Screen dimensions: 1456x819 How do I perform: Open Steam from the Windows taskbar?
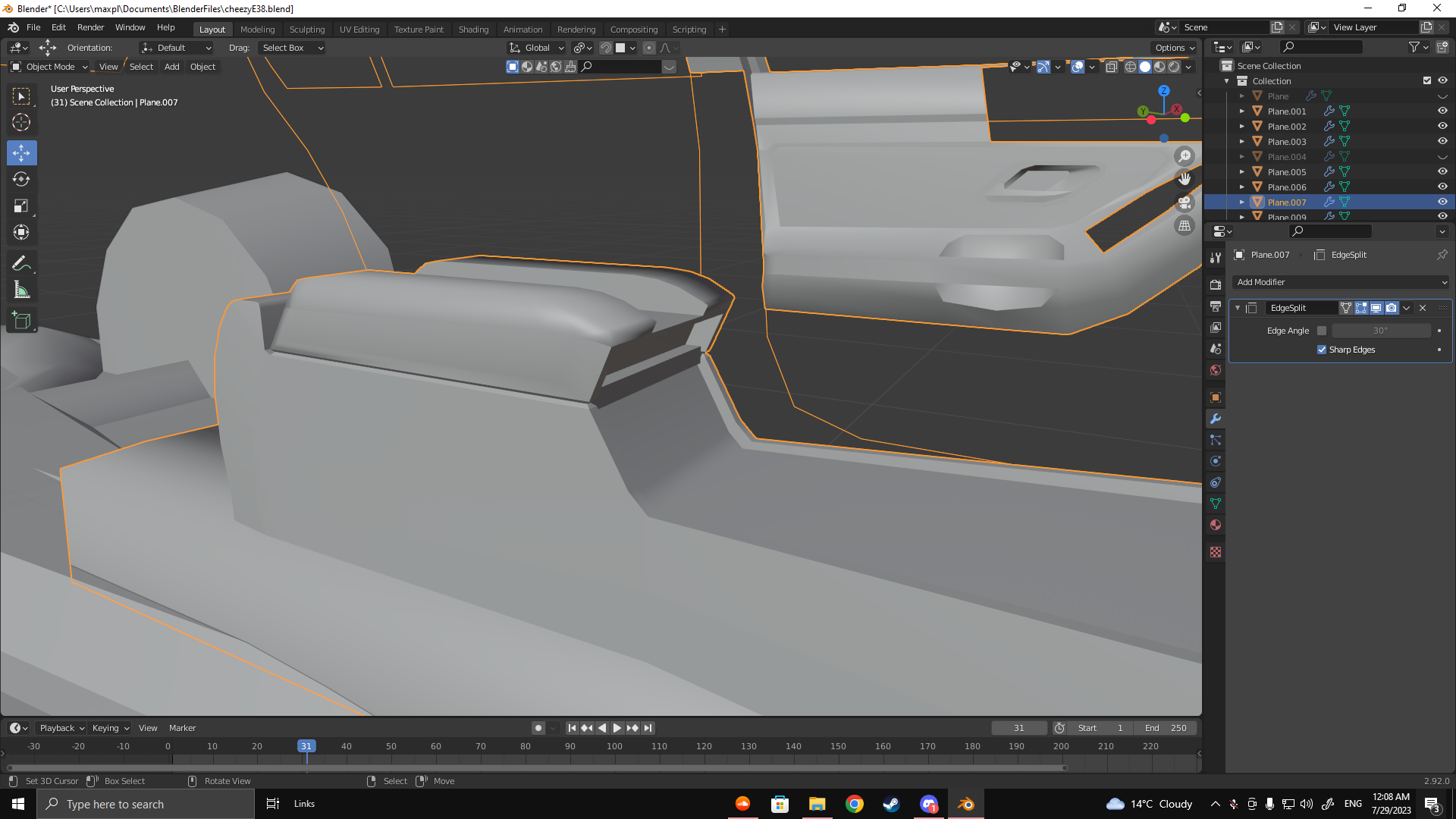tap(891, 804)
